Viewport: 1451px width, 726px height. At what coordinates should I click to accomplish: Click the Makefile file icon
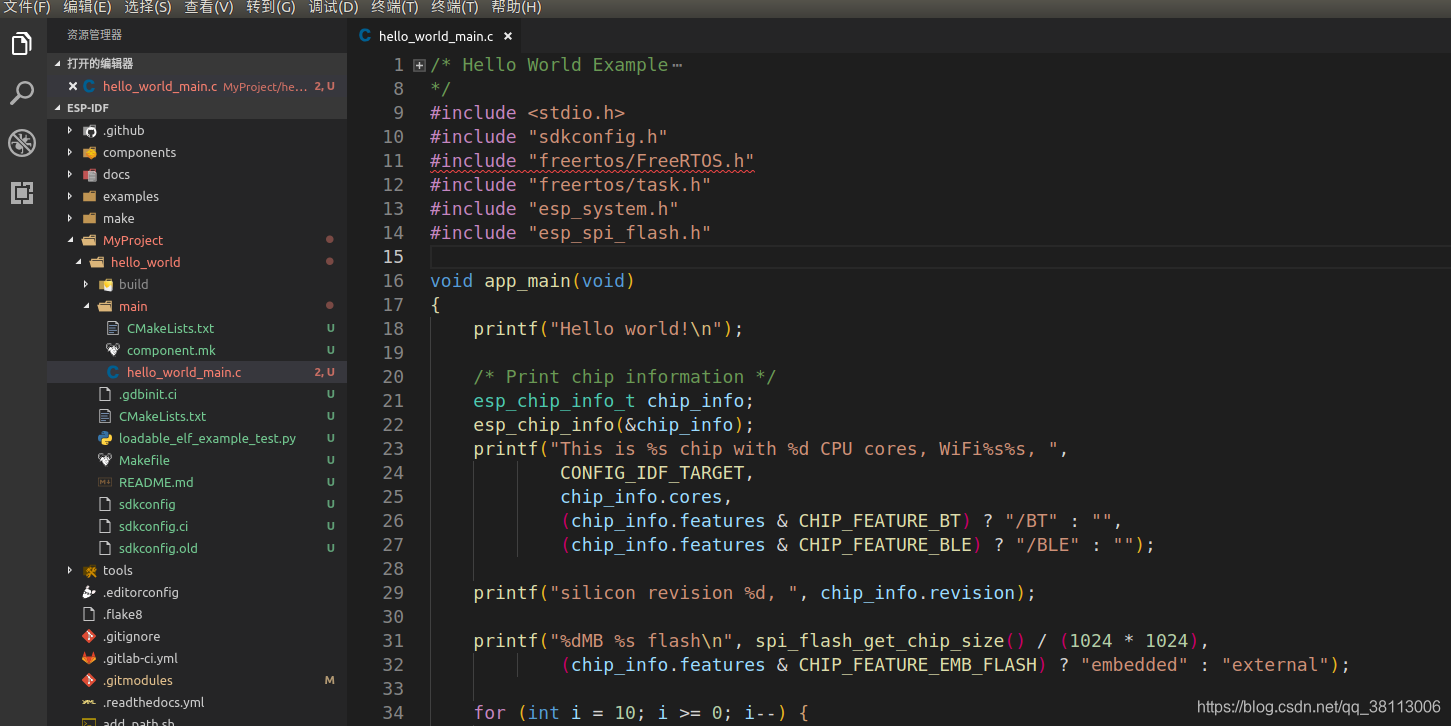click(x=105, y=461)
